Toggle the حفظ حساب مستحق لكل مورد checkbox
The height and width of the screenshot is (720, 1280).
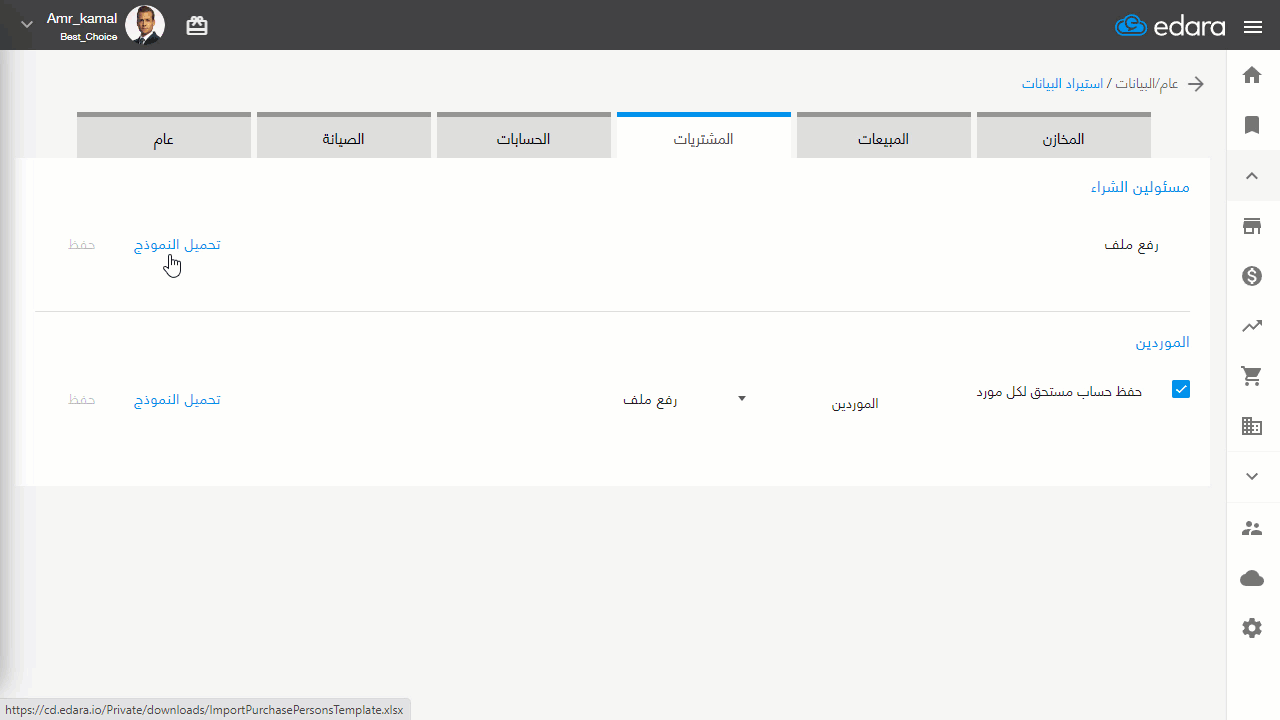tap(1181, 389)
